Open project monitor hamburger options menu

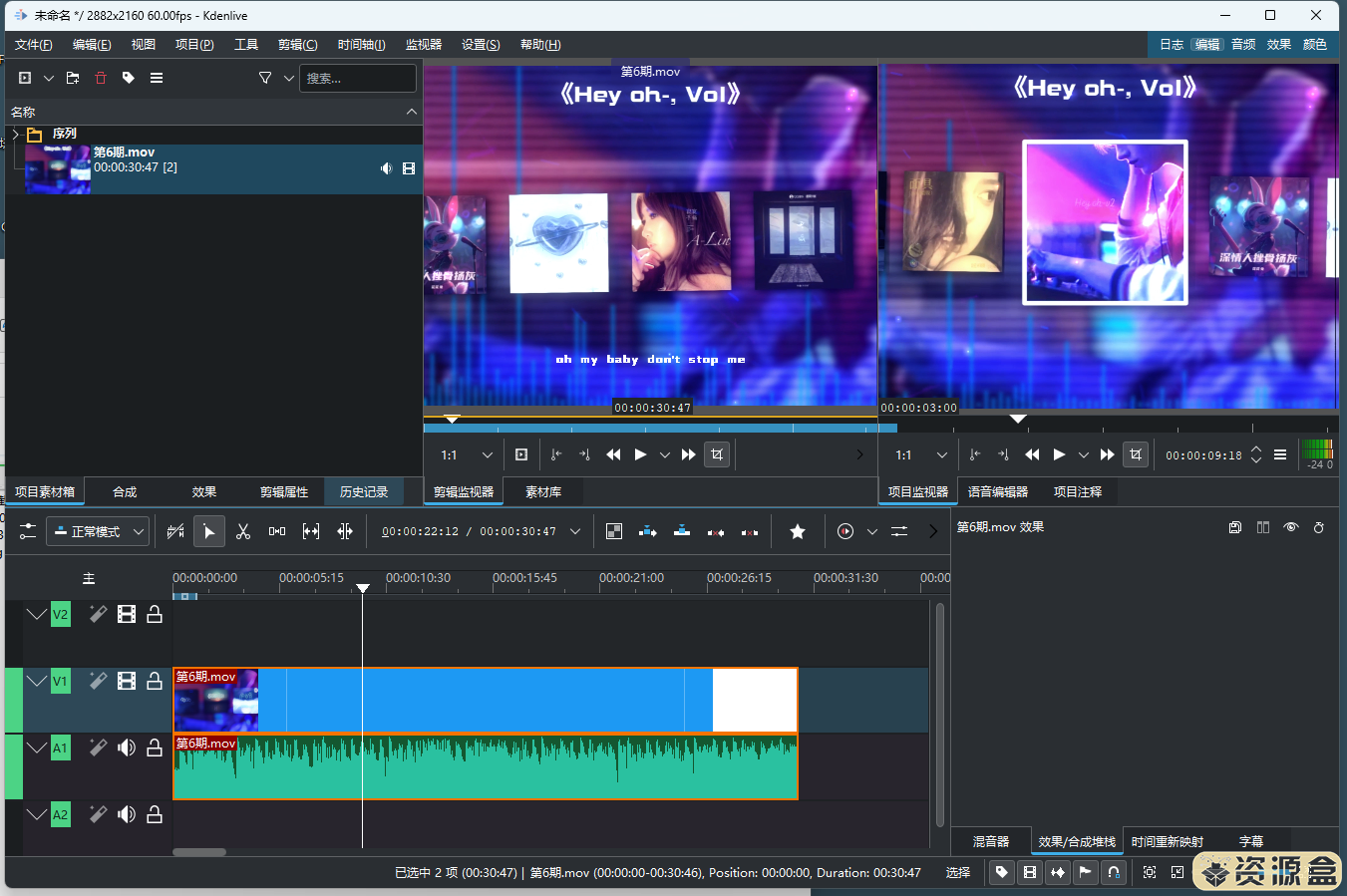click(1280, 454)
